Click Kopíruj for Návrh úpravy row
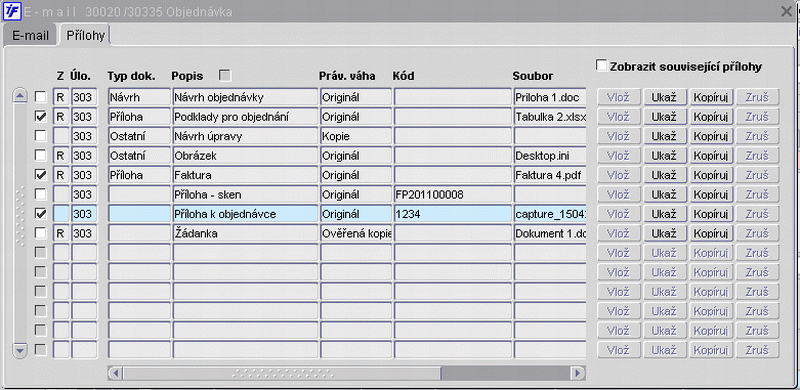 pos(712,136)
